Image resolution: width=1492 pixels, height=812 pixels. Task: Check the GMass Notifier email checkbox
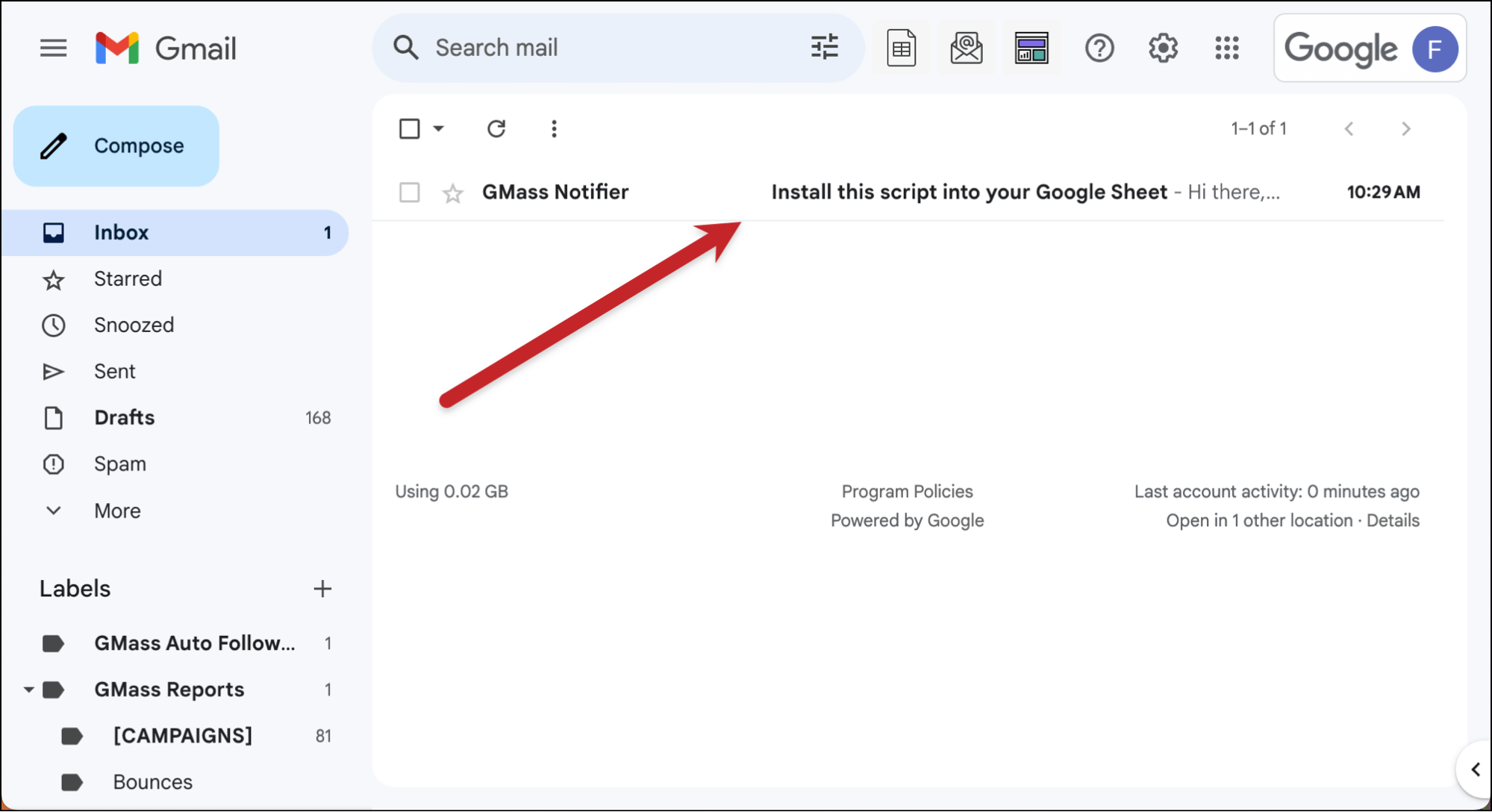tap(409, 193)
